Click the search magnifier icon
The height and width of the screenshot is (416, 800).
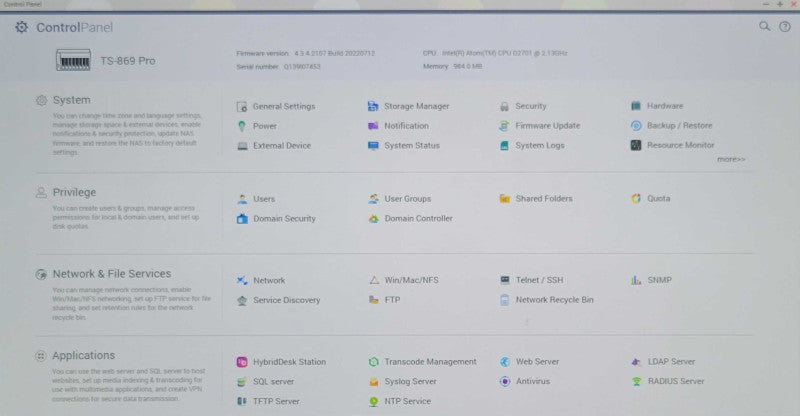pos(764,26)
